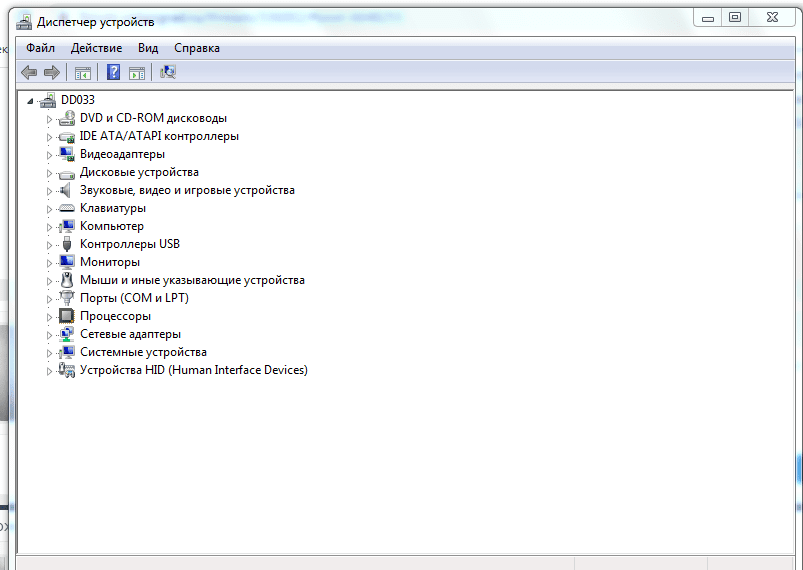Click the Forward arrow toolbar icon
Screen dimensions: 803x570
[x=52, y=72]
